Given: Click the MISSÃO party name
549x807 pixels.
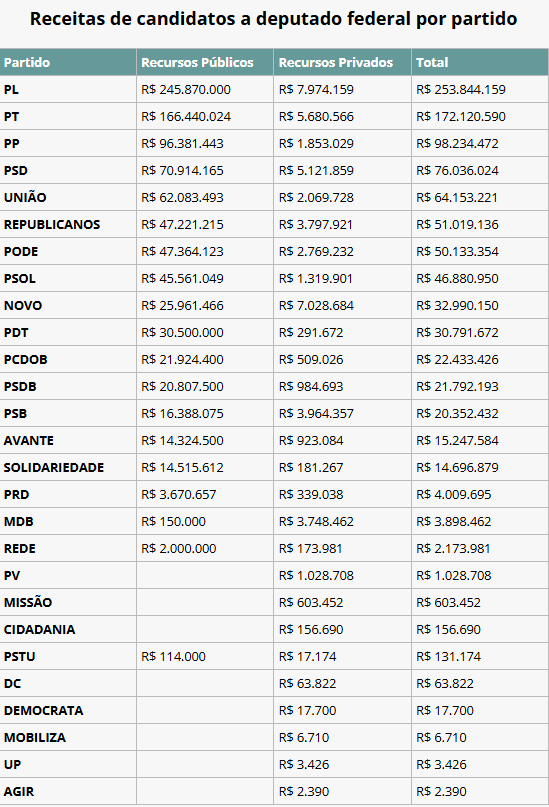Looking at the screenshot, I should click(28, 602).
